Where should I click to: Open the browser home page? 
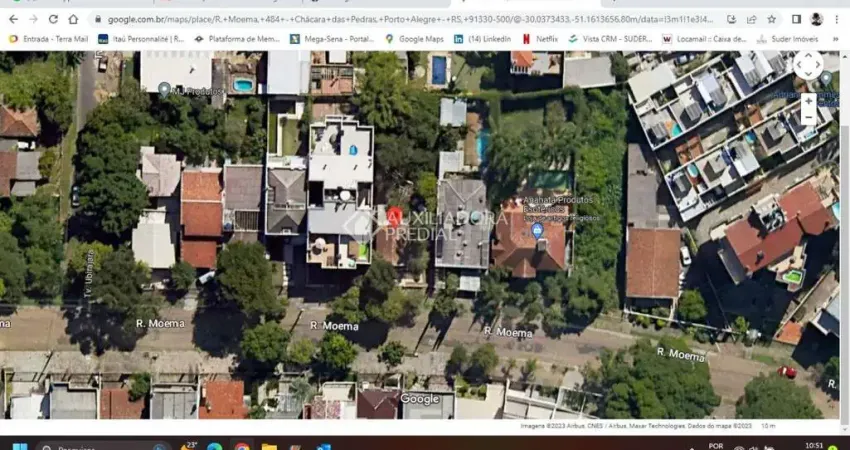pos(73,19)
